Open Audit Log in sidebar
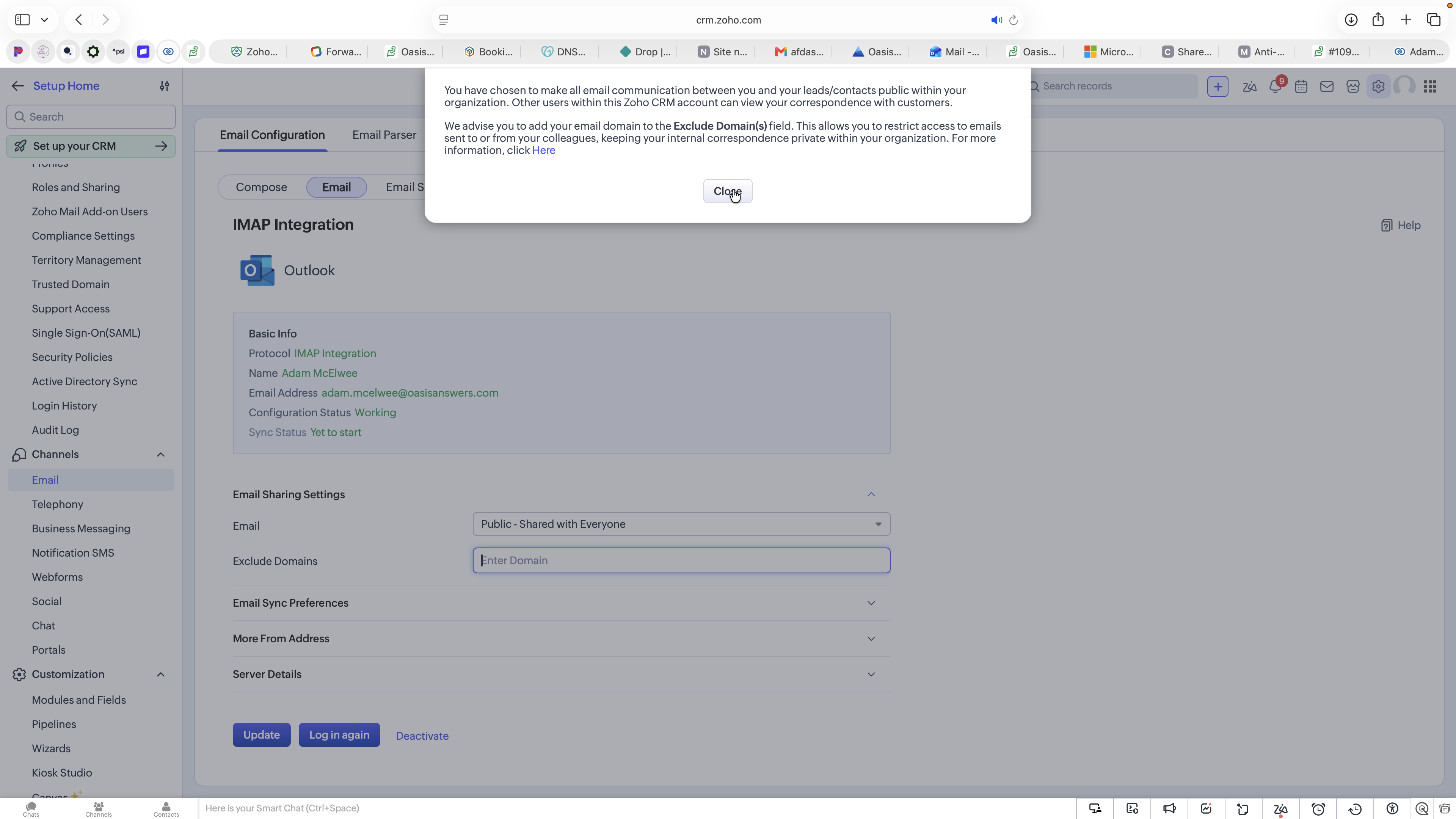 pos(55,430)
